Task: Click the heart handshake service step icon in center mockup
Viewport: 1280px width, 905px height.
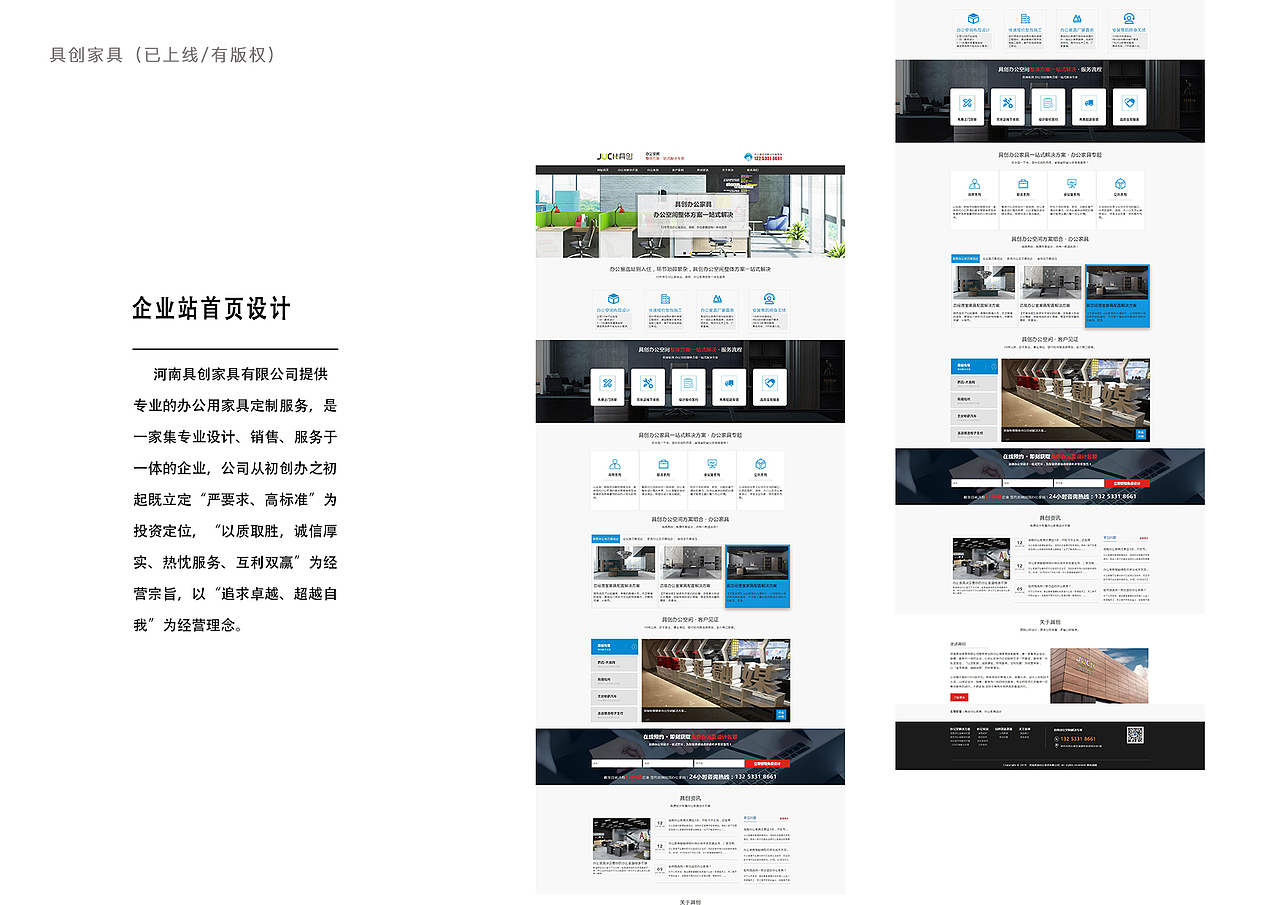Action: point(769,382)
